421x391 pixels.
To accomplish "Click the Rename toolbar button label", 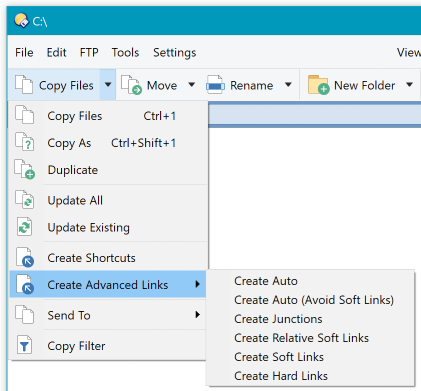I will pyautogui.click(x=252, y=85).
